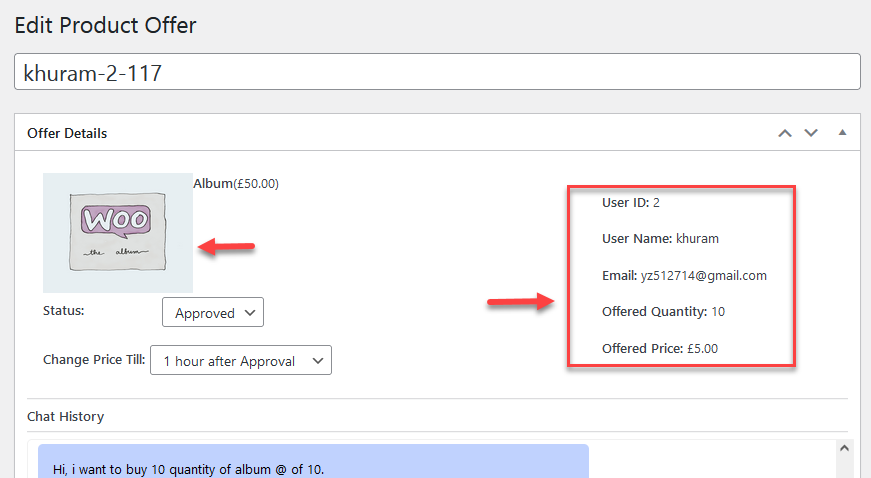Click the Chat History heading

point(66,416)
